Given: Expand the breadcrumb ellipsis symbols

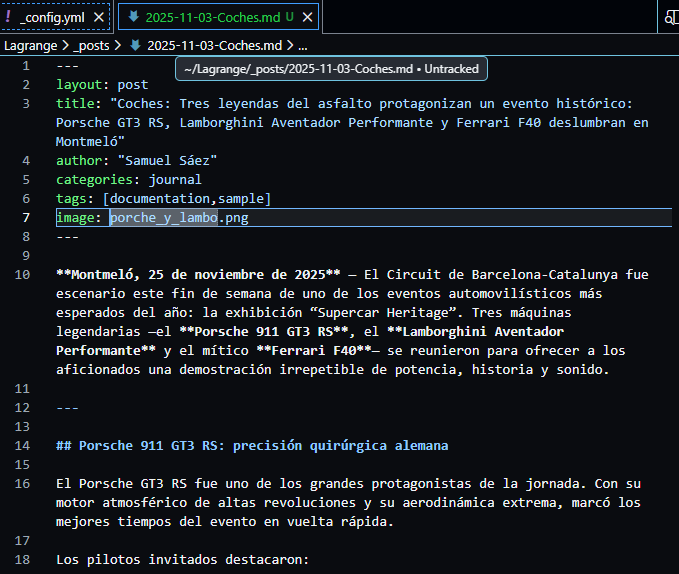Looking at the screenshot, I should point(303,46).
